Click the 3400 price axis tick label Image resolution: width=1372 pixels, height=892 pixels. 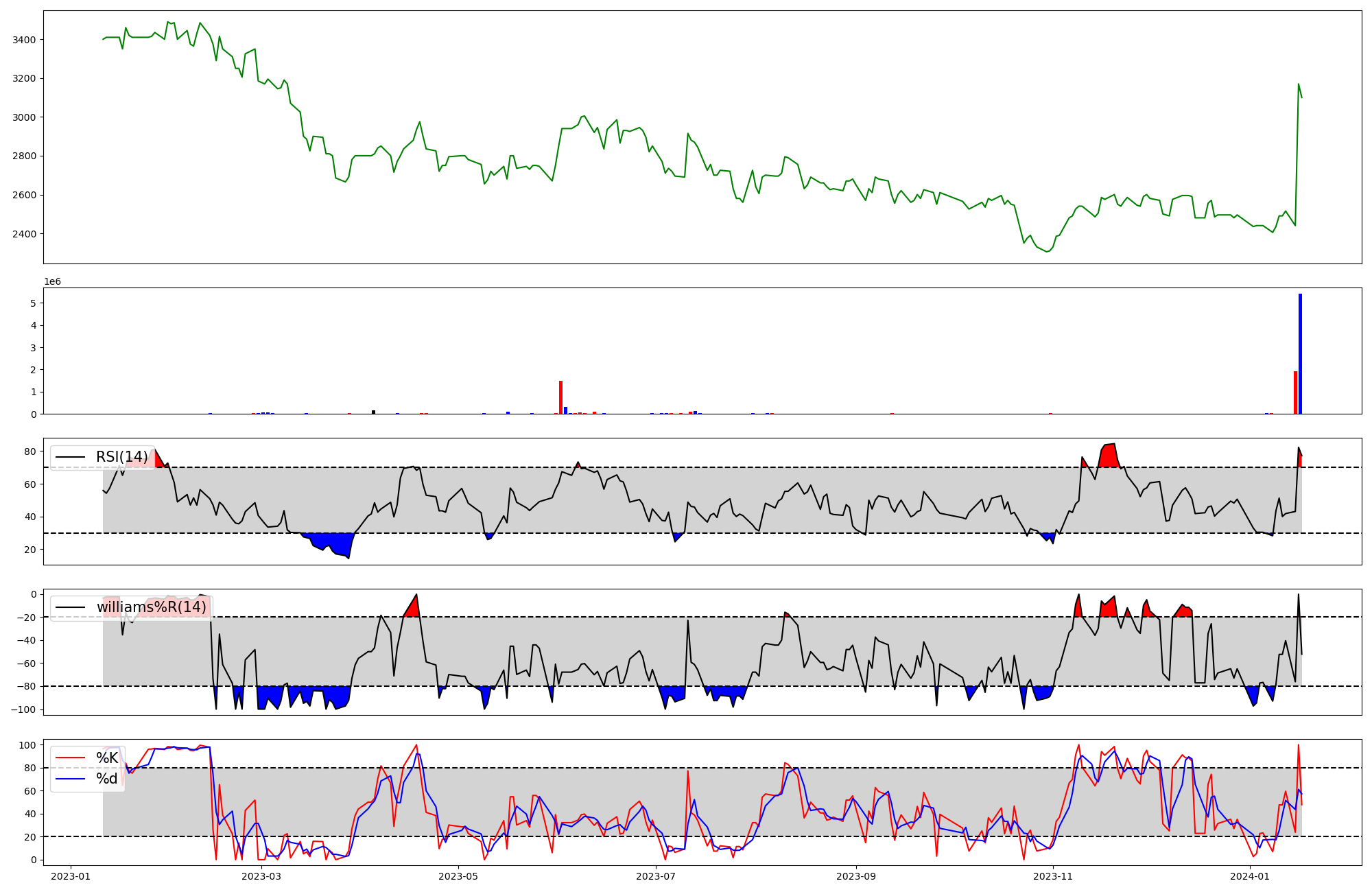[25, 40]
